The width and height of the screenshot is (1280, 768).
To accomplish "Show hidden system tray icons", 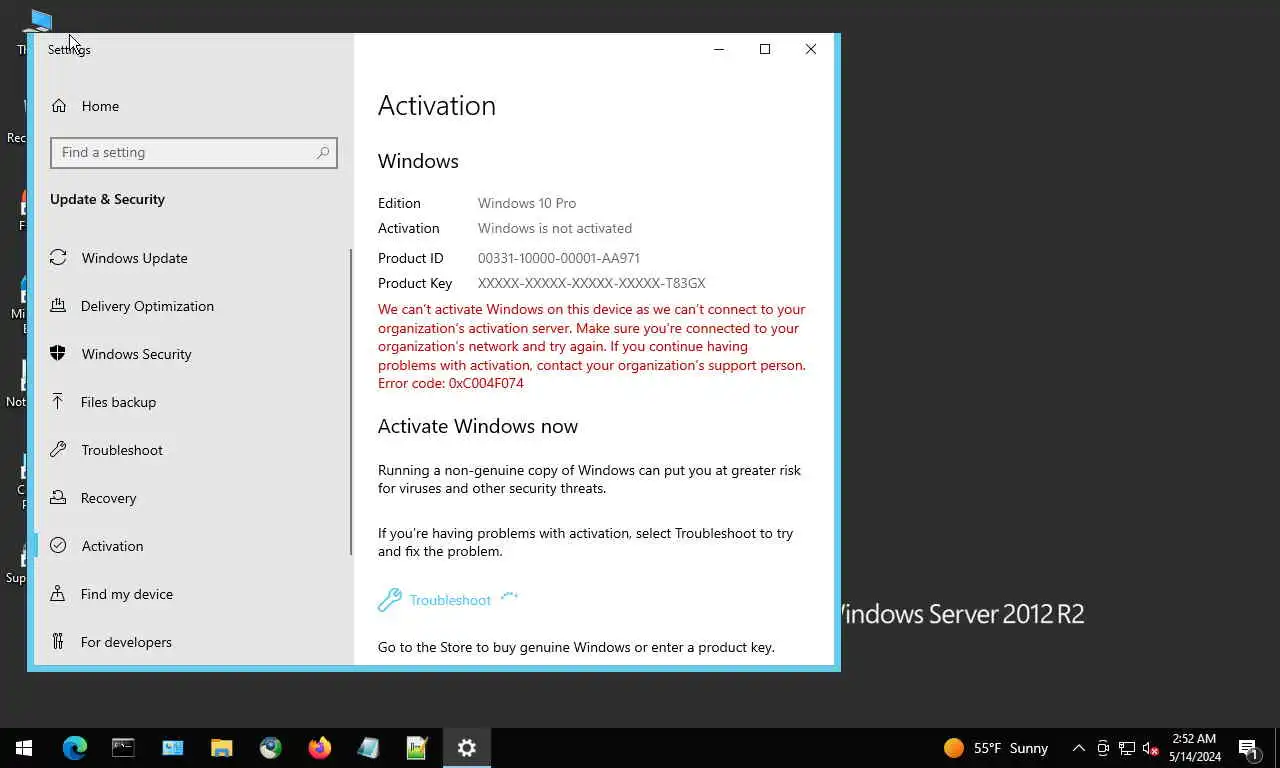I will coord(1079,748).
